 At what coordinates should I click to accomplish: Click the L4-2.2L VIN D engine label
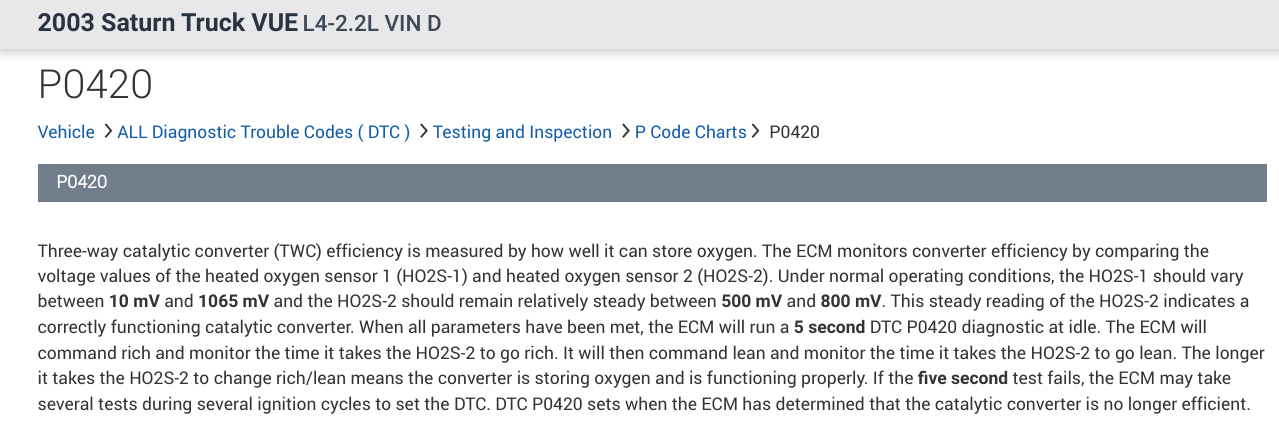pos(371,24)
